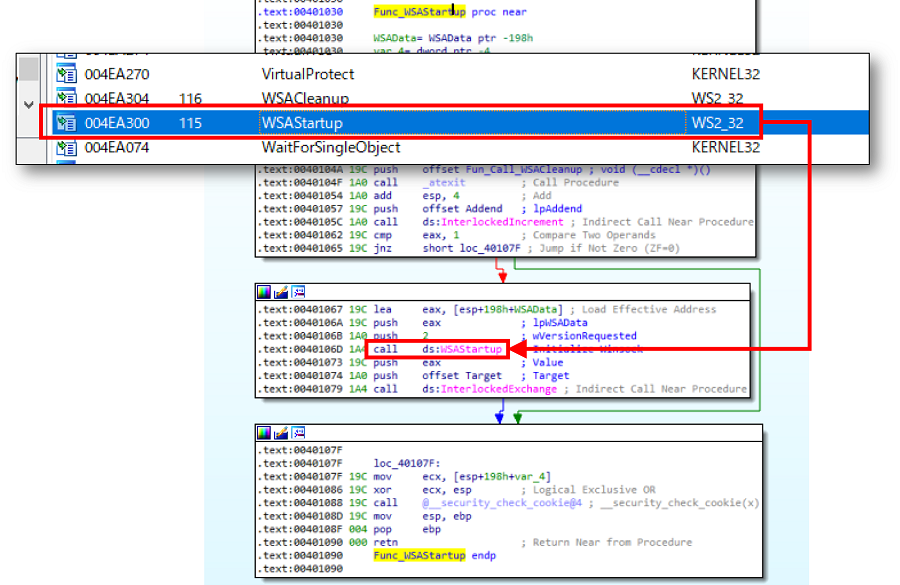The width and height of the screenshot is (900, 585).
Task: Click edit-node pencil icon on the WSAStartup call block
Action: (x=281, y=292)
